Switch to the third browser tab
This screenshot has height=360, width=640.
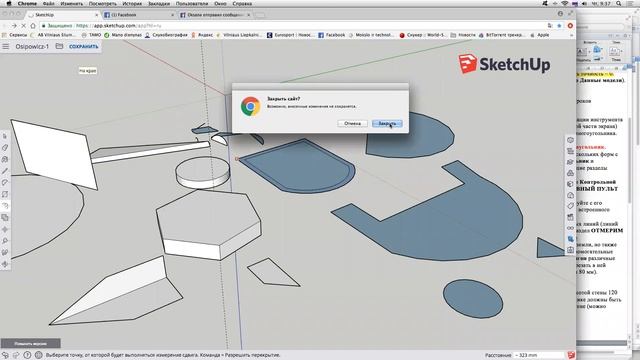215,15
